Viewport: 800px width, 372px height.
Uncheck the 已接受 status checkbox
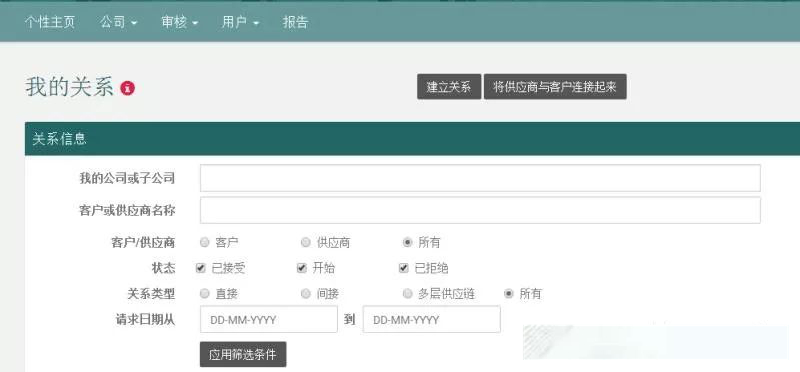(x=201, y=268)
